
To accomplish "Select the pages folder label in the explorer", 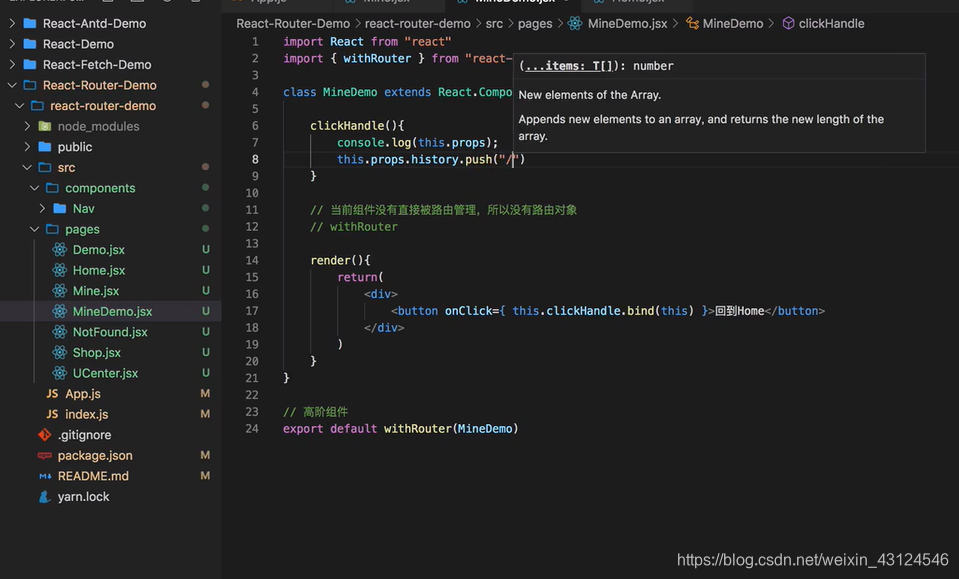I will click(83, 229).
